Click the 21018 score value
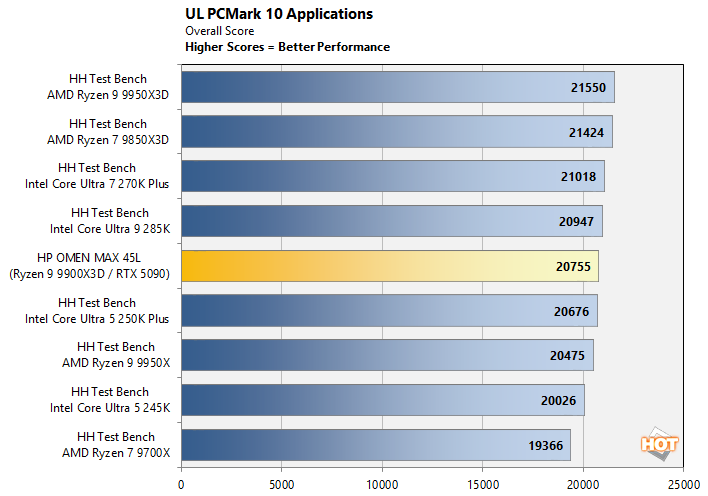 click(578, 177)
